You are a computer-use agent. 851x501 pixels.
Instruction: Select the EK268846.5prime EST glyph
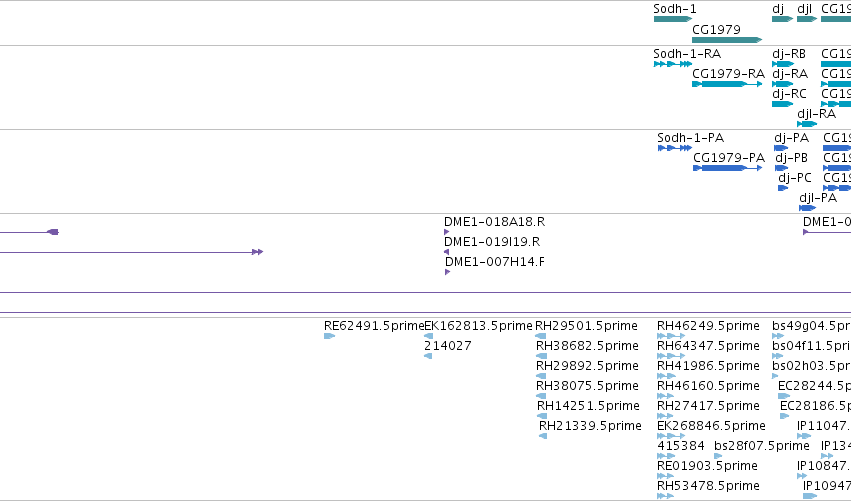pos(671,436)
